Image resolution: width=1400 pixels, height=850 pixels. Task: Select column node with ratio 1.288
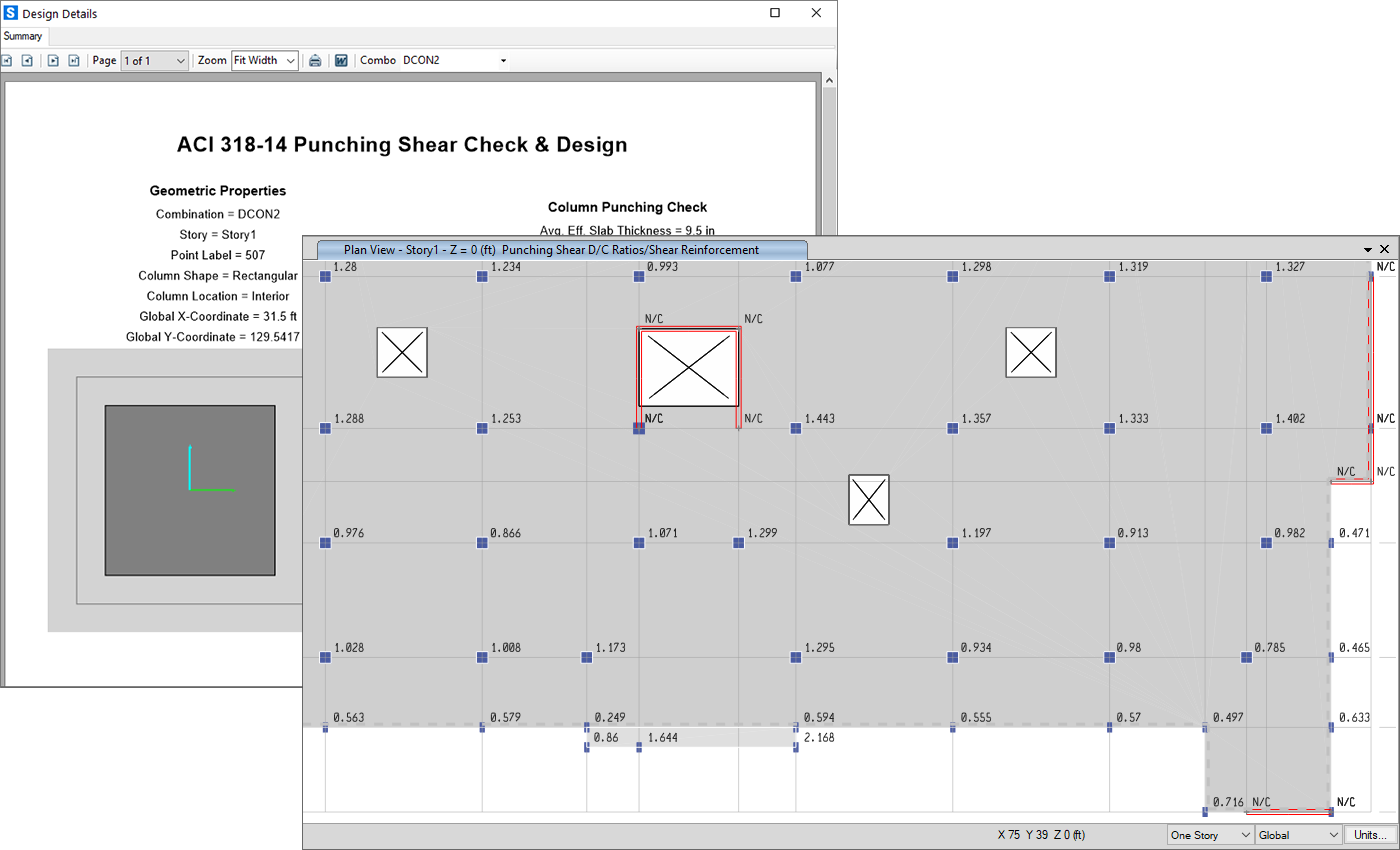pyautogui.click(x=325, y=429)
